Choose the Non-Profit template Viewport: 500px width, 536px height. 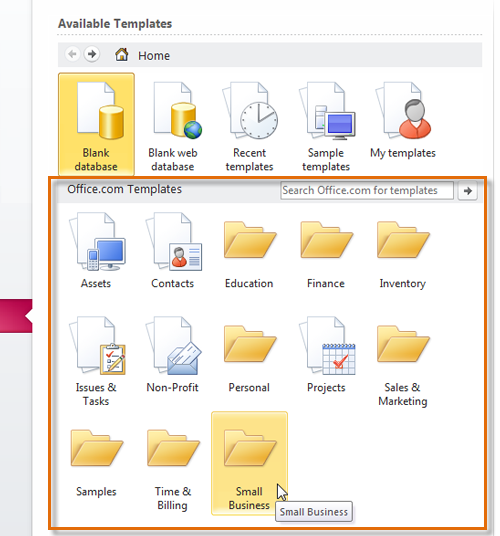(173, 356)
